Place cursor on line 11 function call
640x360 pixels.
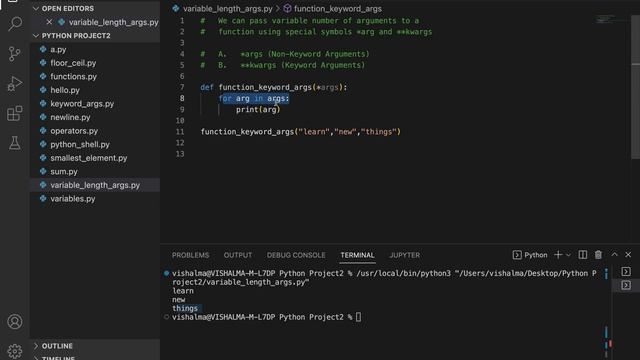(300, 131)
